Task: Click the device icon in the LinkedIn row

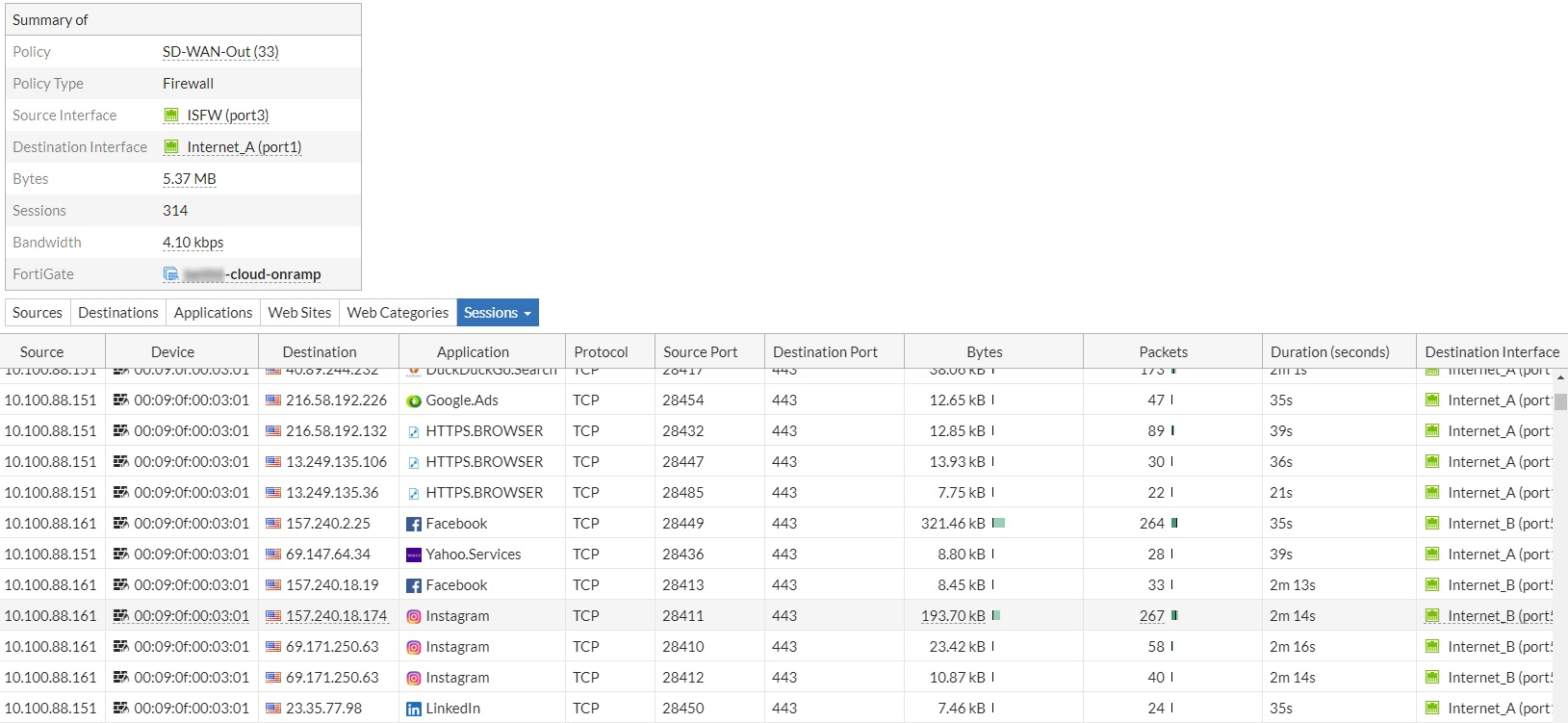Action: [x=121, y=709]
